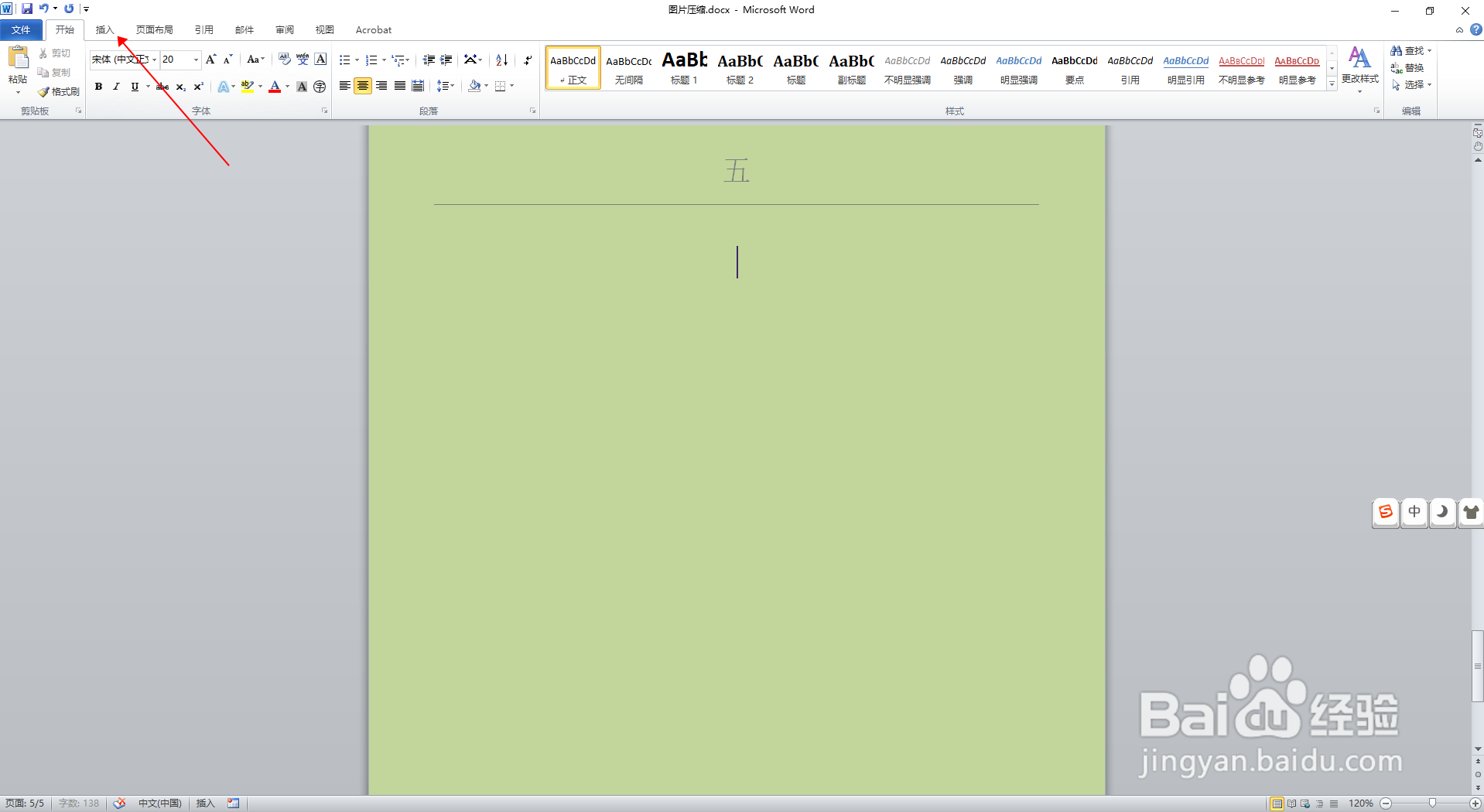
Task: Click the Paste clipboard icon
Action: click(x=18, y=58)
